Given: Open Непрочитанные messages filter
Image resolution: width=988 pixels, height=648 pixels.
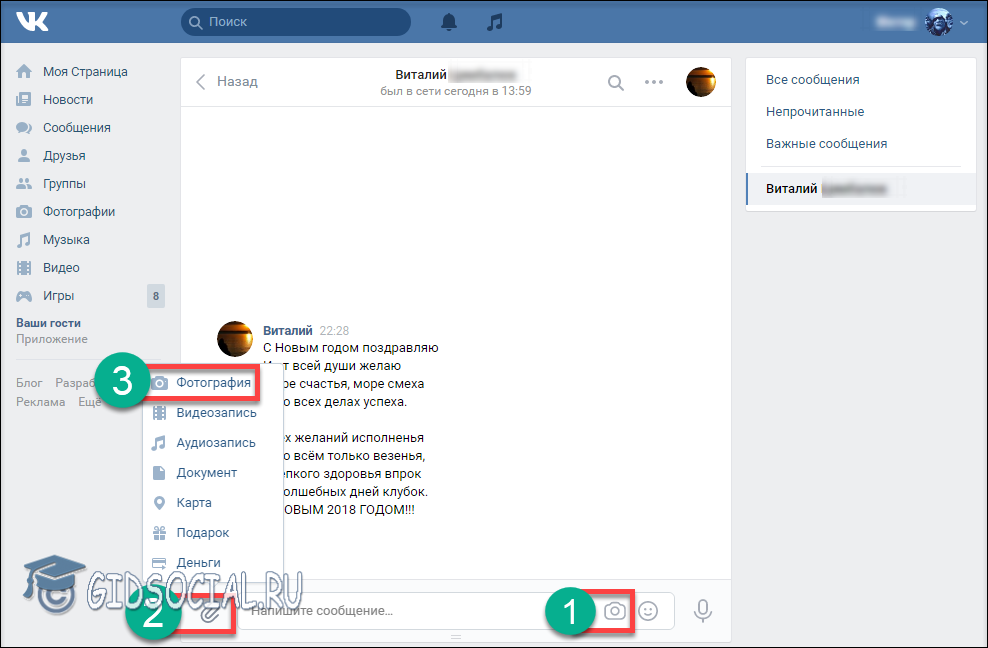Looking at the screenshot, I should pos(815,112).
